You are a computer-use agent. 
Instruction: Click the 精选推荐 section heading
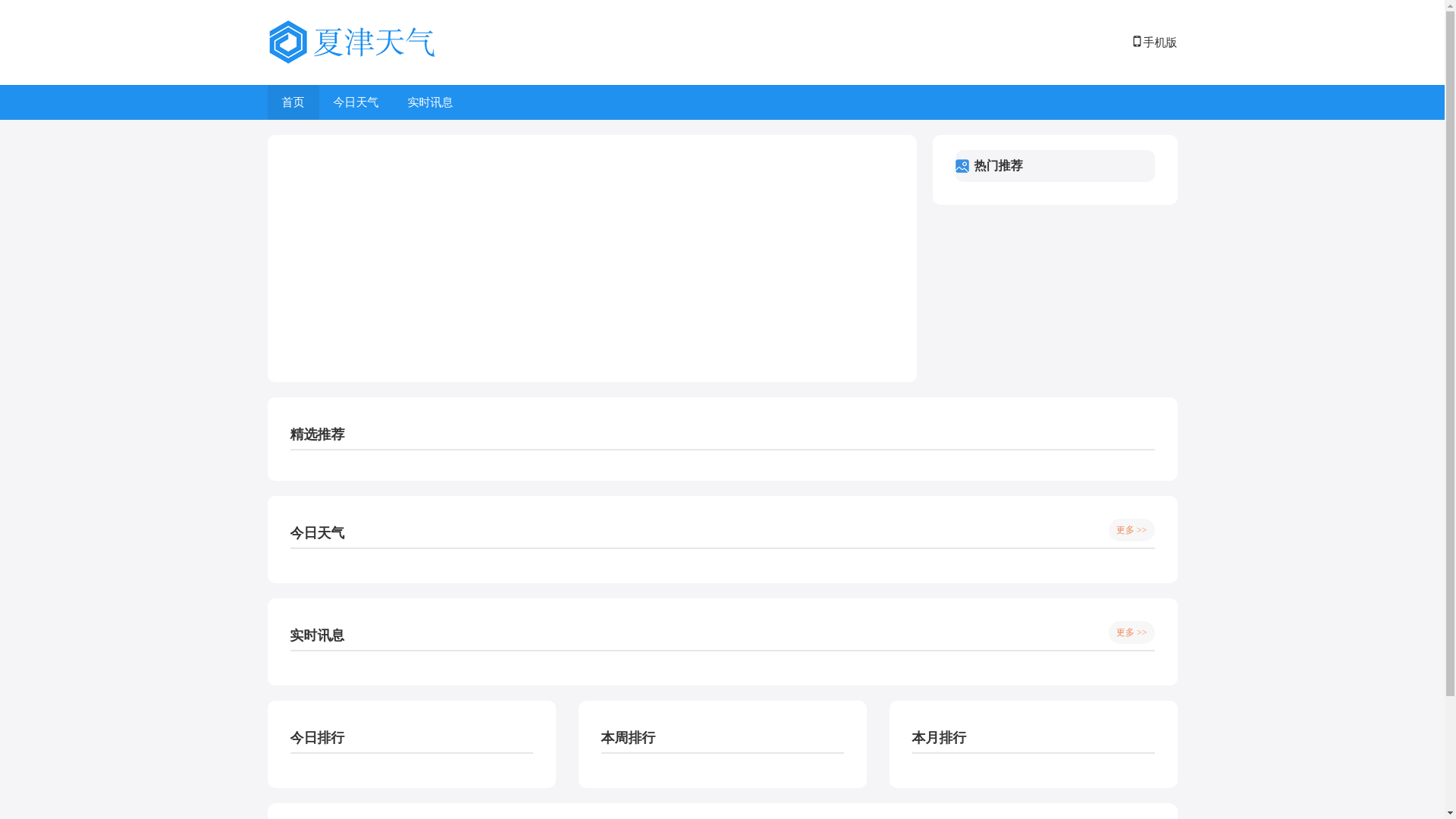coord(317,435)
